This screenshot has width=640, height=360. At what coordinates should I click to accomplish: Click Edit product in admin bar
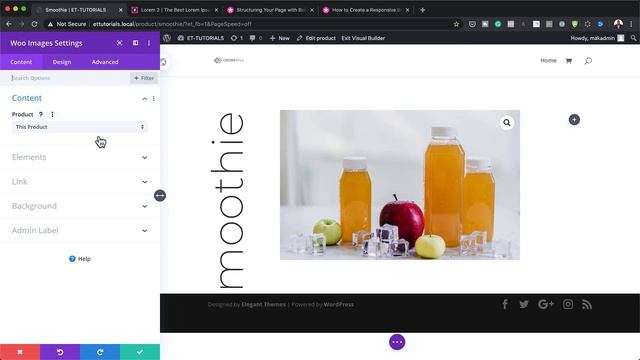pos(316,38)
